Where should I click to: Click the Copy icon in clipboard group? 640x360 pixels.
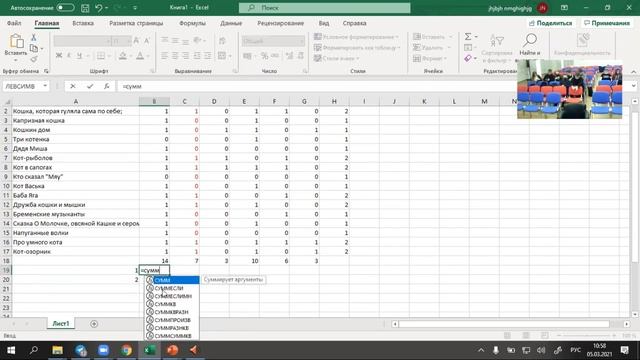pos(34,49)
